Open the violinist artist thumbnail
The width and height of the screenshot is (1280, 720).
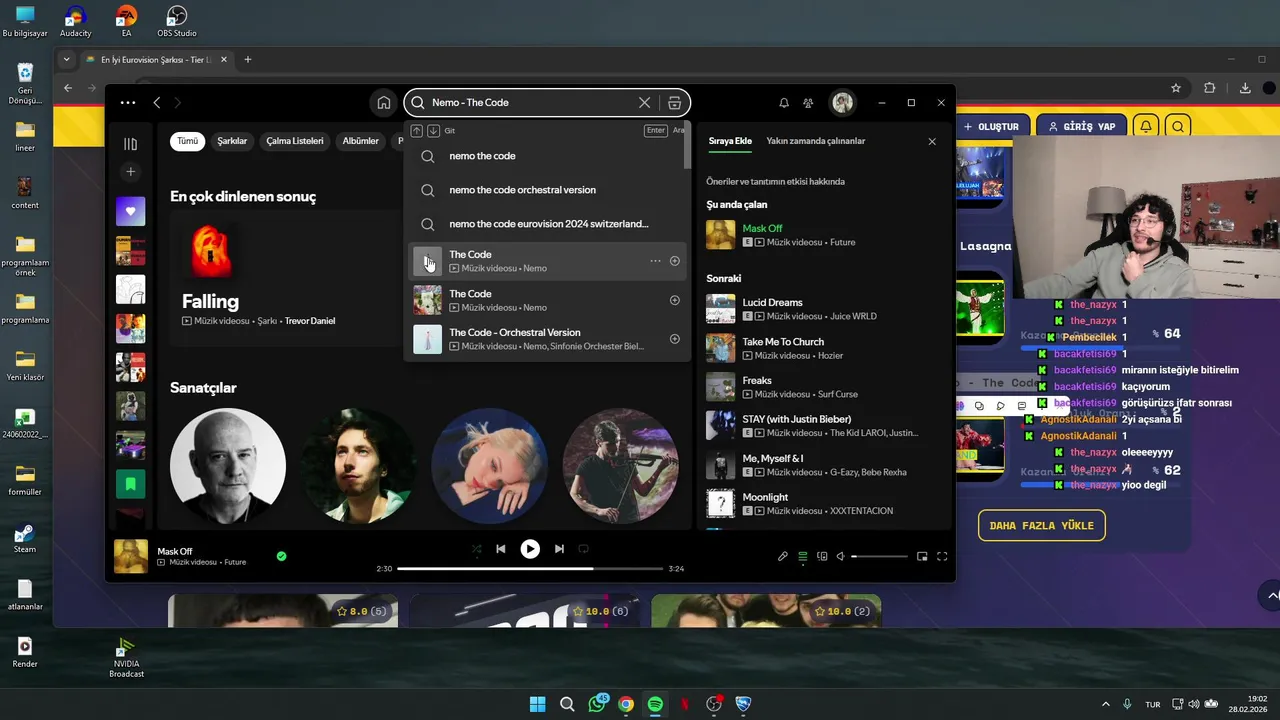tap(620, 466)
